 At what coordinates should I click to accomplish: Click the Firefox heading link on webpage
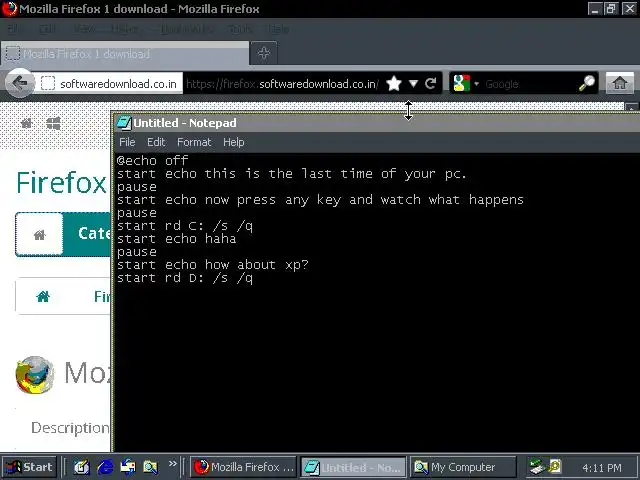(x=62, y=182)
